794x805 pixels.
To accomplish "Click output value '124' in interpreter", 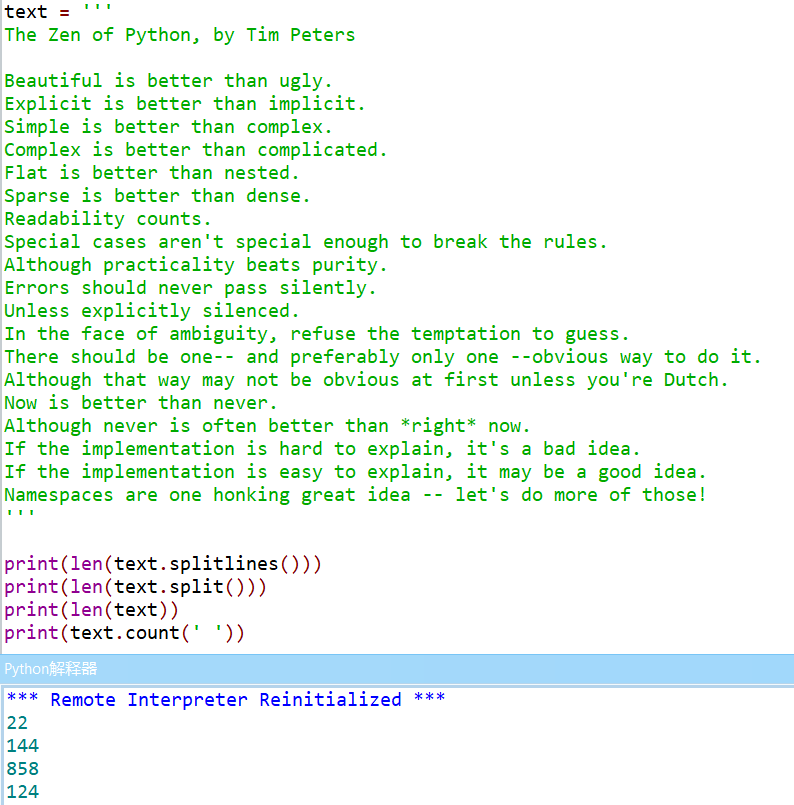I will [23, 792].
